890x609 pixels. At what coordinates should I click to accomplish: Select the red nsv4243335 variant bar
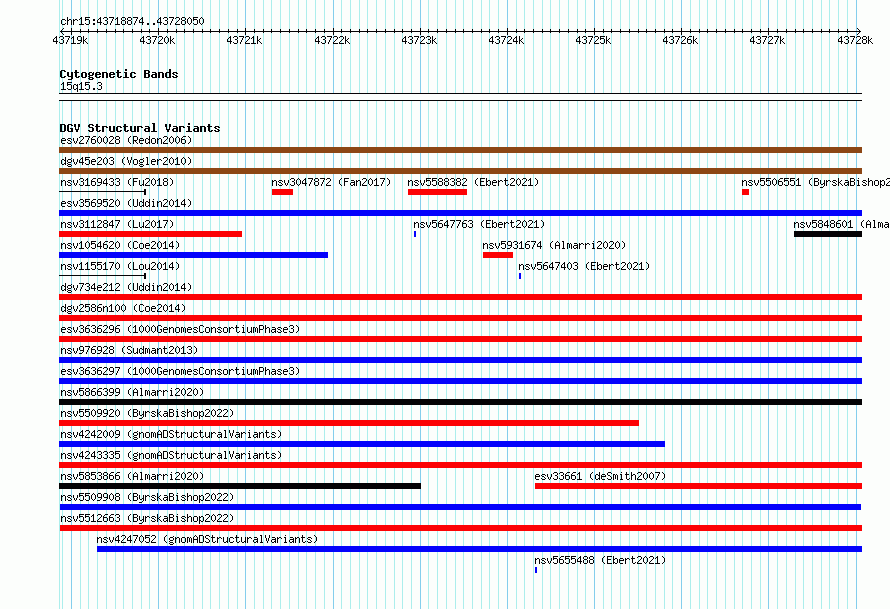[460, 465]
